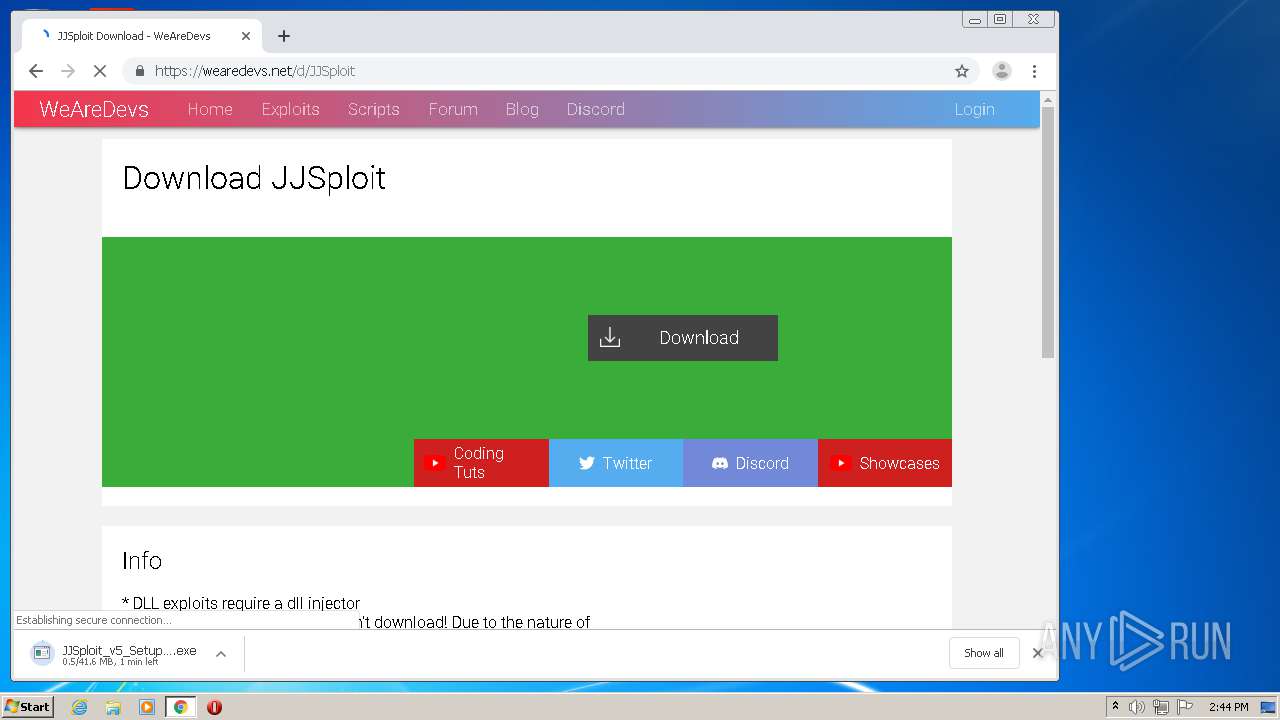This screenshot has width=1280, height=720.
Task: Show hidden tray icons arrow
Action: [x=1115, y=707]
